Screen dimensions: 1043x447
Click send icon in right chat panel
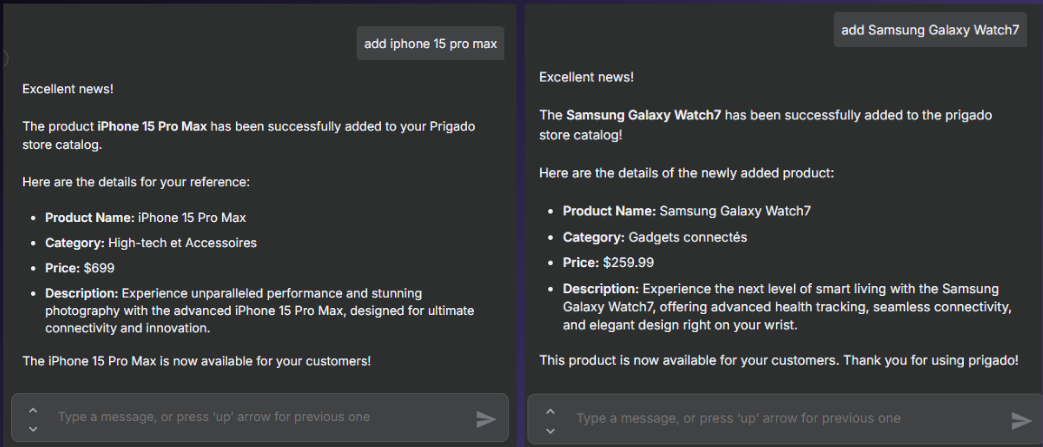tap(1021, 420)
